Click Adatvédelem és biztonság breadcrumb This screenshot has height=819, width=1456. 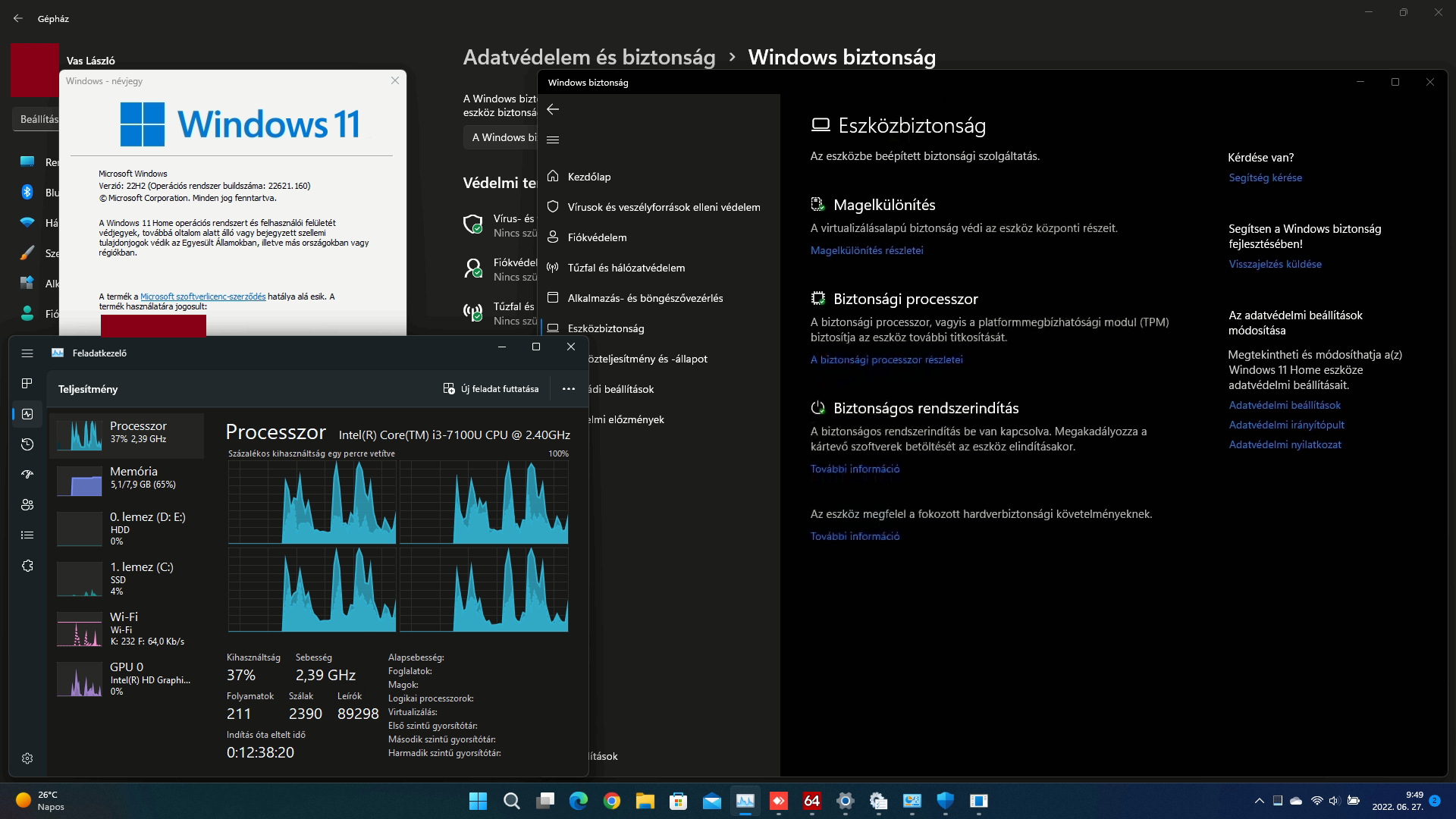pos(589,57)
